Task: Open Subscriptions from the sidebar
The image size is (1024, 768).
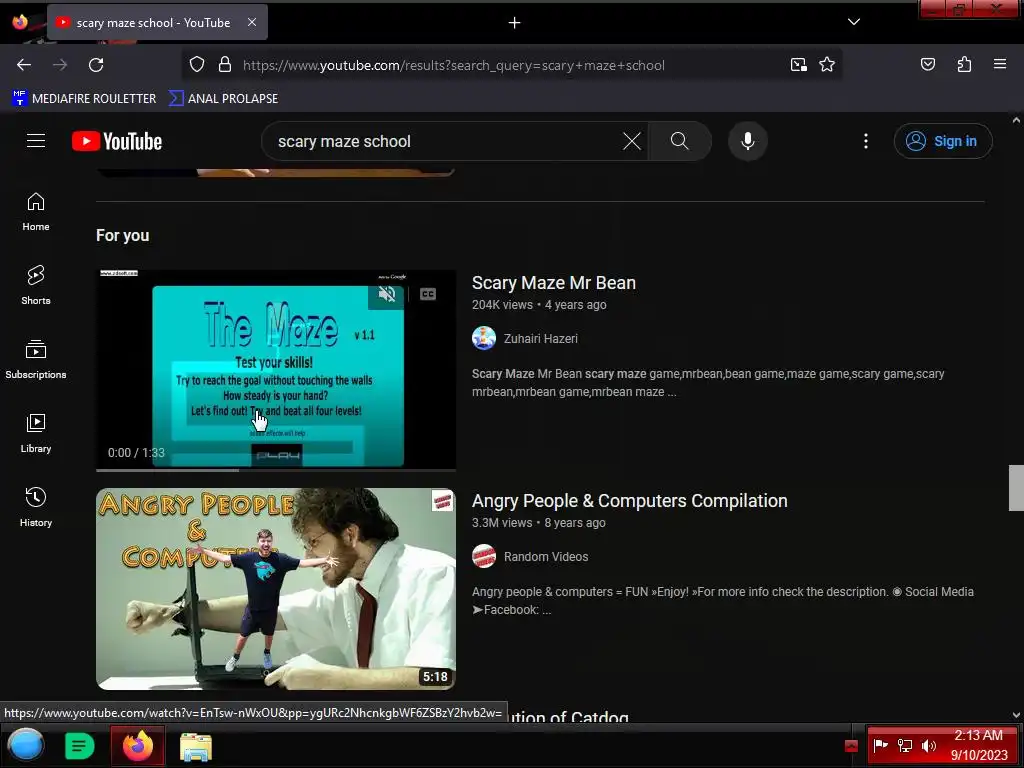Action: tap(36, 360)
